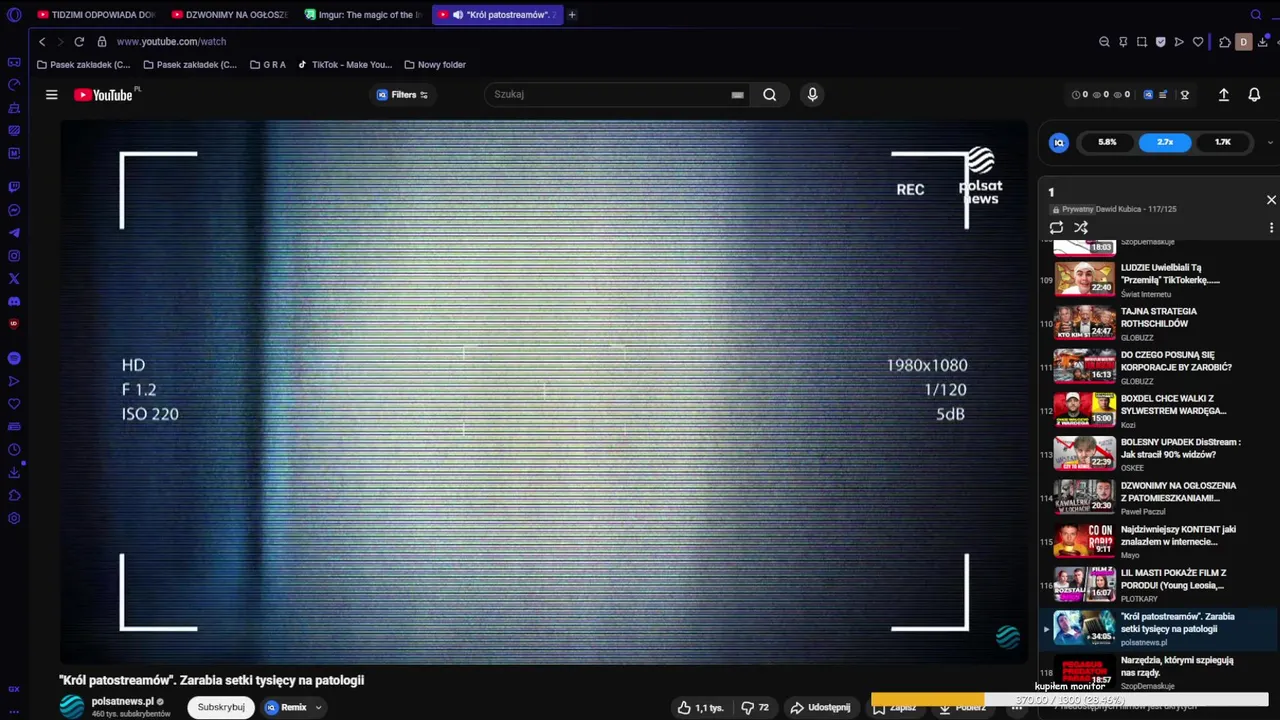Play TAJNA STRATEGIA ROTHSCHILDÓW video
This screenshot has width=1280, height=720.
1158,323
